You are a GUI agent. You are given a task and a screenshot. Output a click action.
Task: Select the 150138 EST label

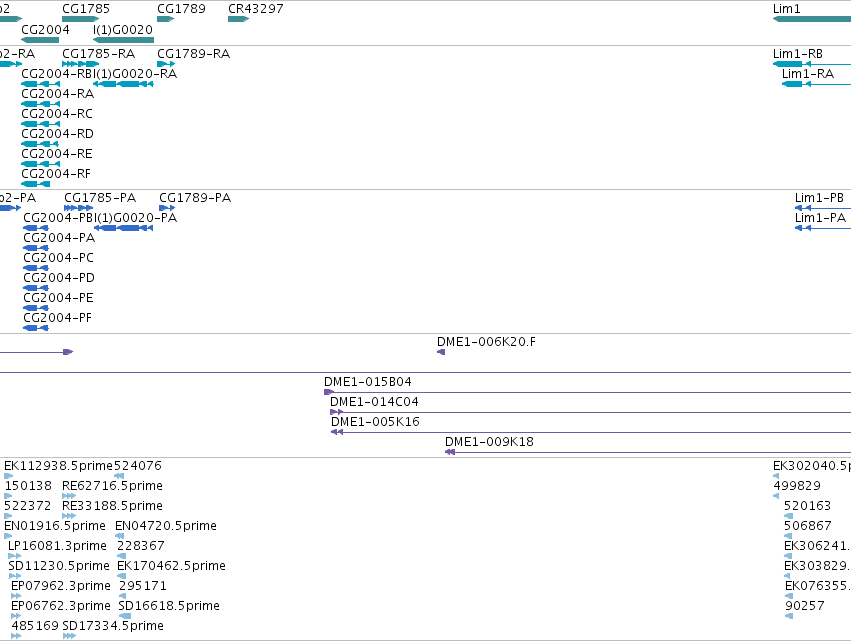tap(28, 486)
